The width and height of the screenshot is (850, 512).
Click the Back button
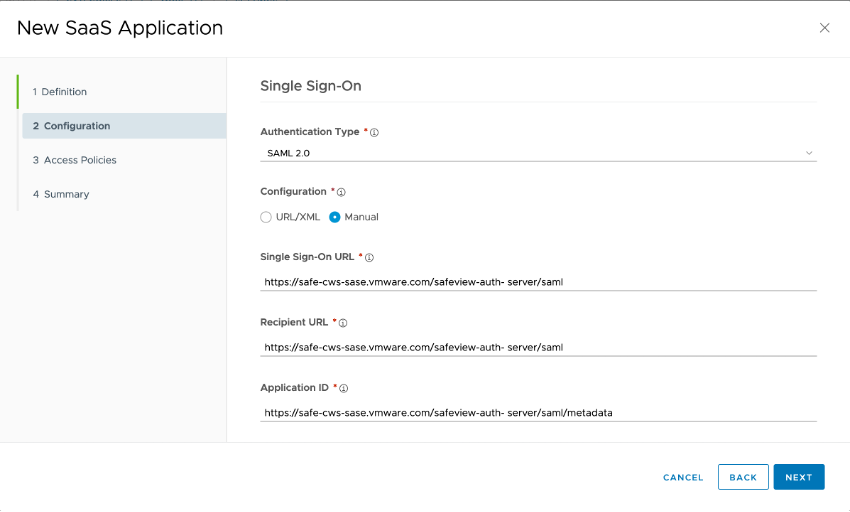[x=743, y=477]
